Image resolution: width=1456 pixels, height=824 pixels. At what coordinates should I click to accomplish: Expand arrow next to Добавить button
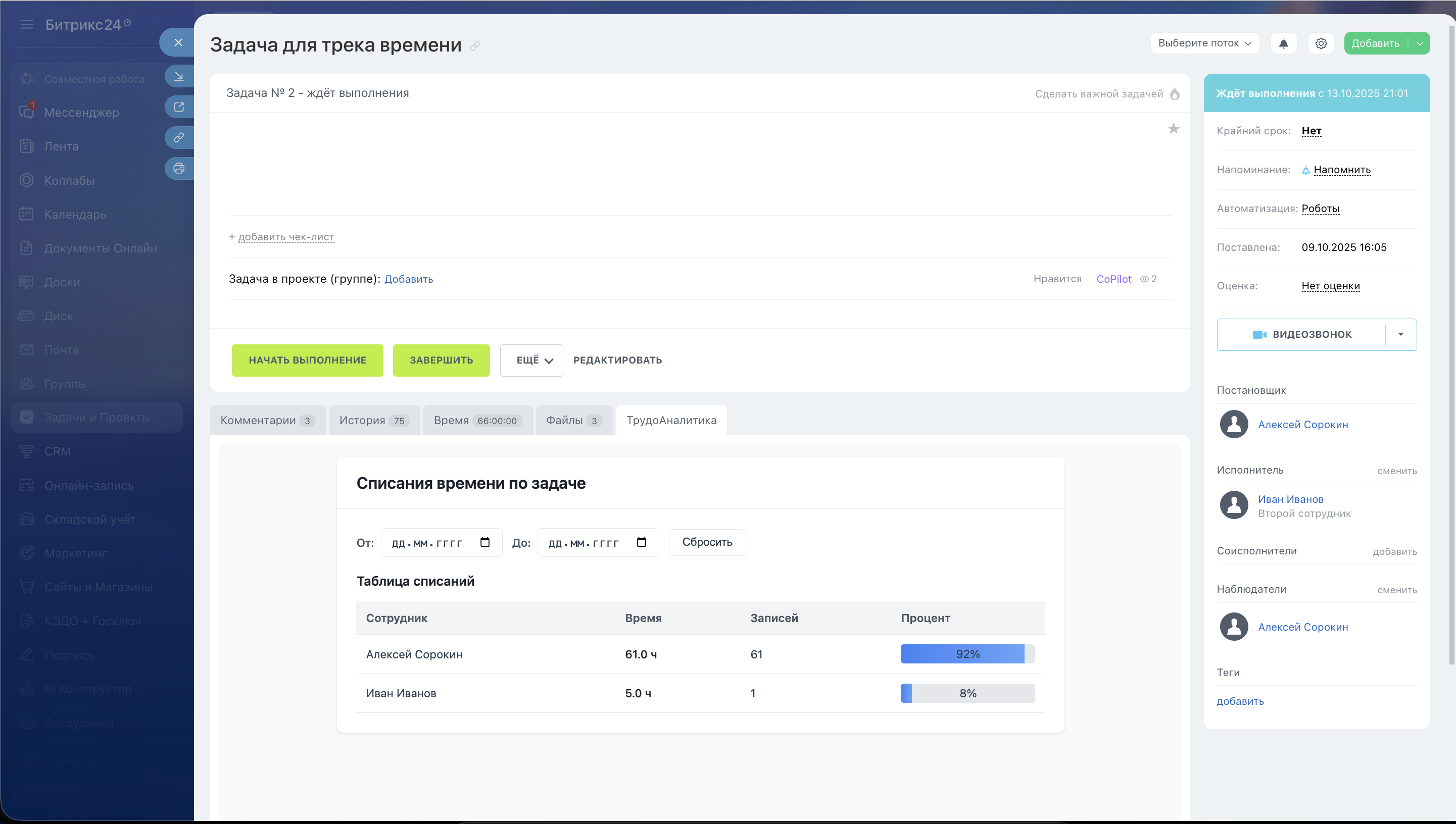click(1419, 43)
